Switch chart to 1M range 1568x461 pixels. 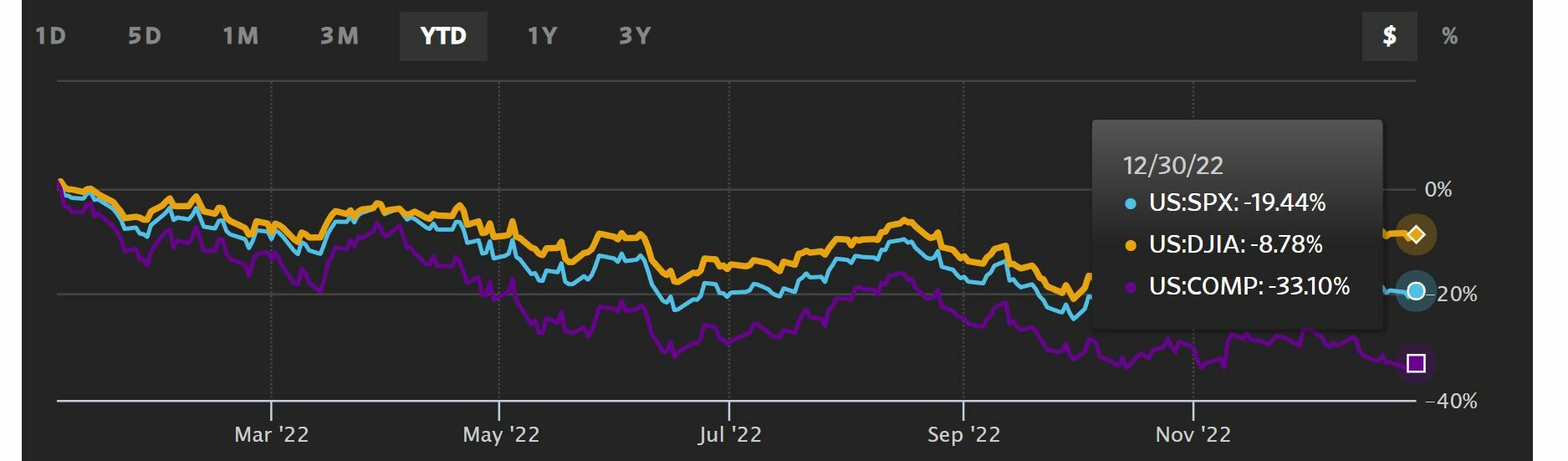(x=241, y=36)
